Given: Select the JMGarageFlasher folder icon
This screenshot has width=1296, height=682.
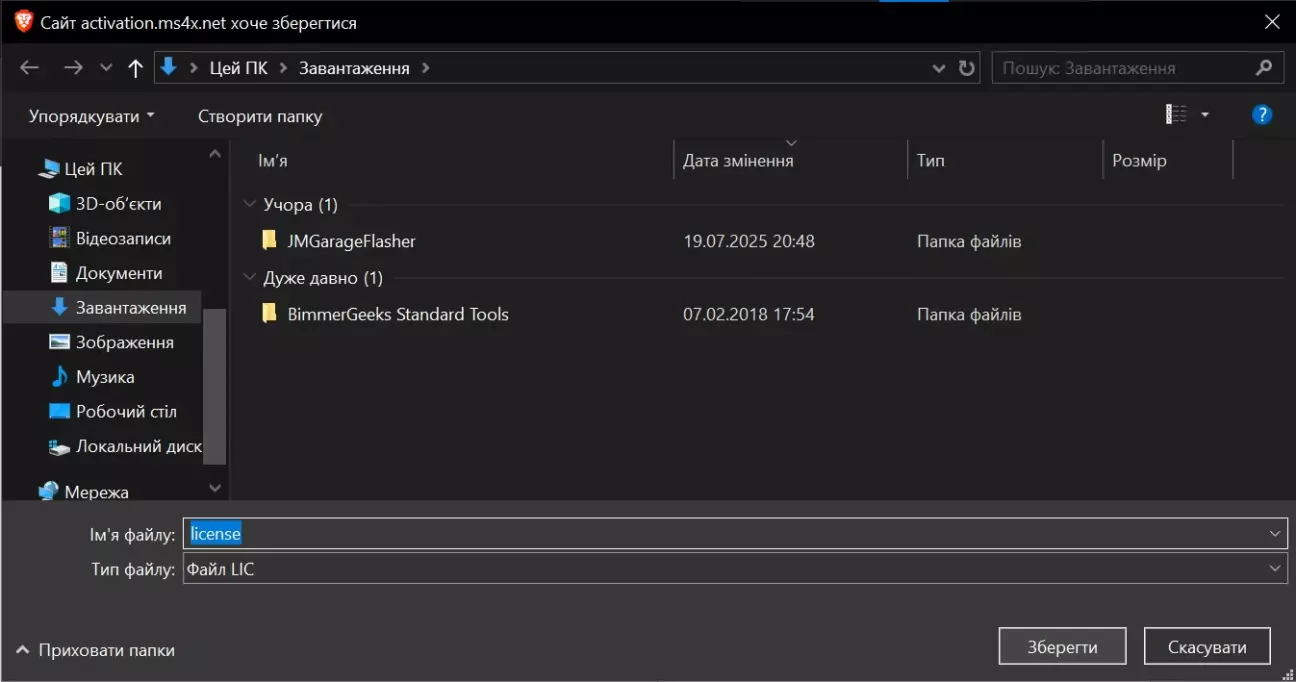Looking at the screenshot, I should [268, 241].
